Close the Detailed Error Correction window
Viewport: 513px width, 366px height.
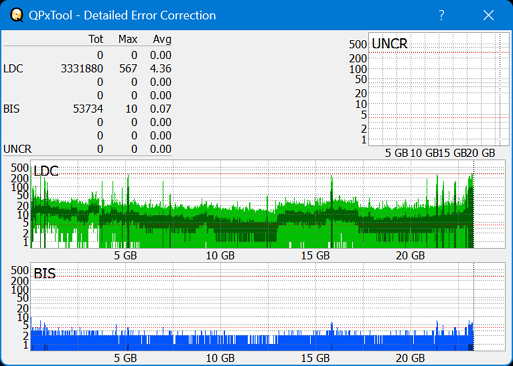(488, 15)
